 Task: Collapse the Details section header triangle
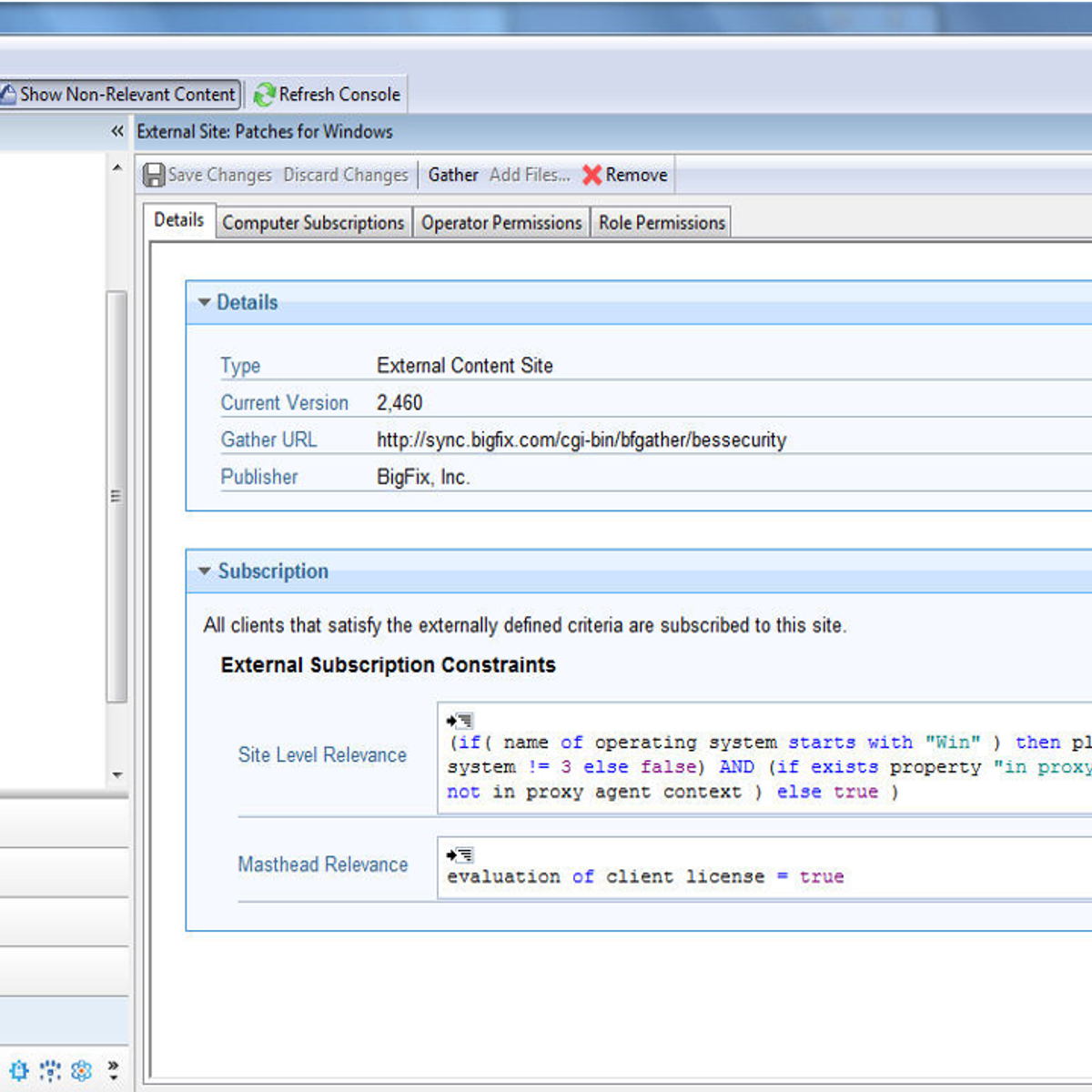[204, 301]
